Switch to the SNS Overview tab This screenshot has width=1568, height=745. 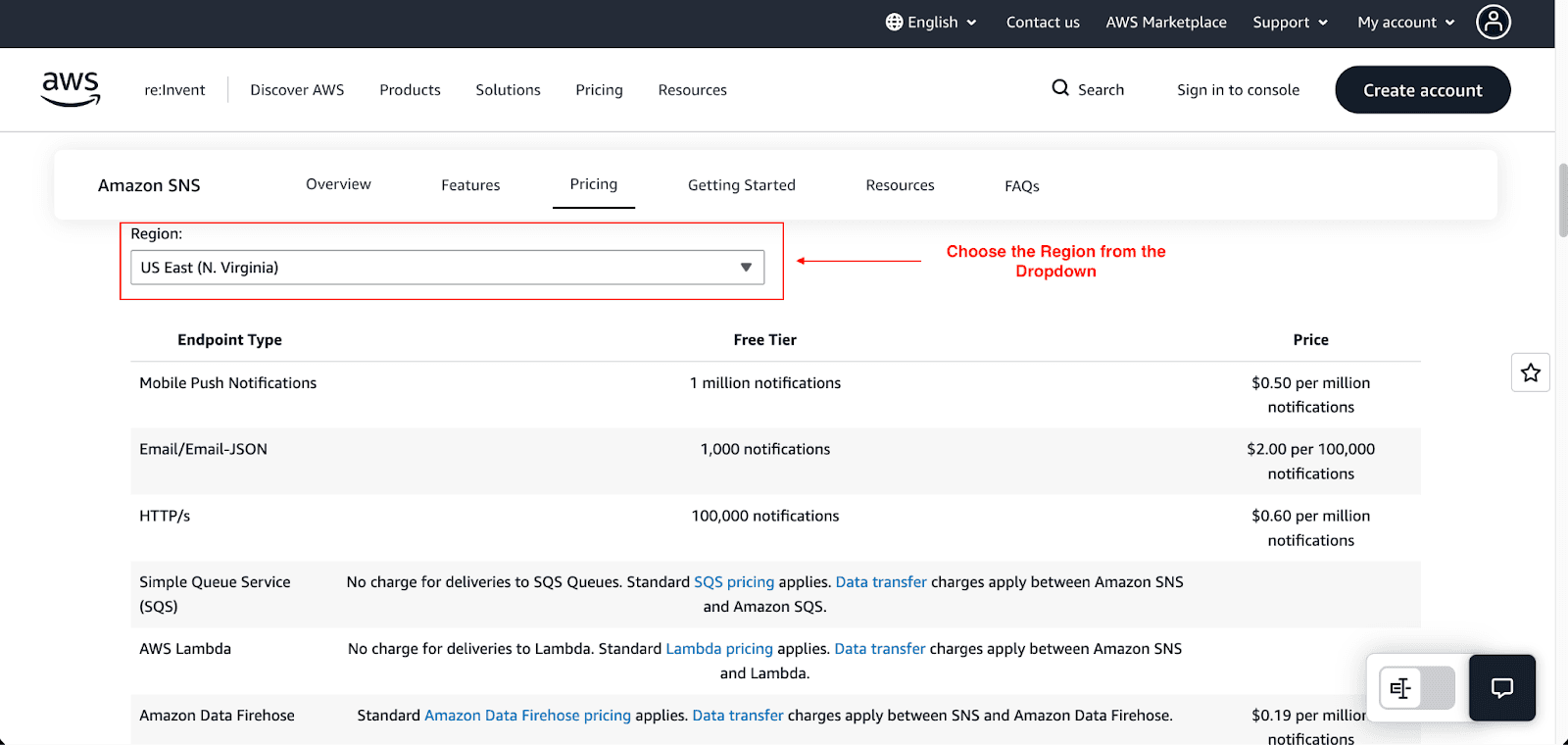click(x=338, y=184)
